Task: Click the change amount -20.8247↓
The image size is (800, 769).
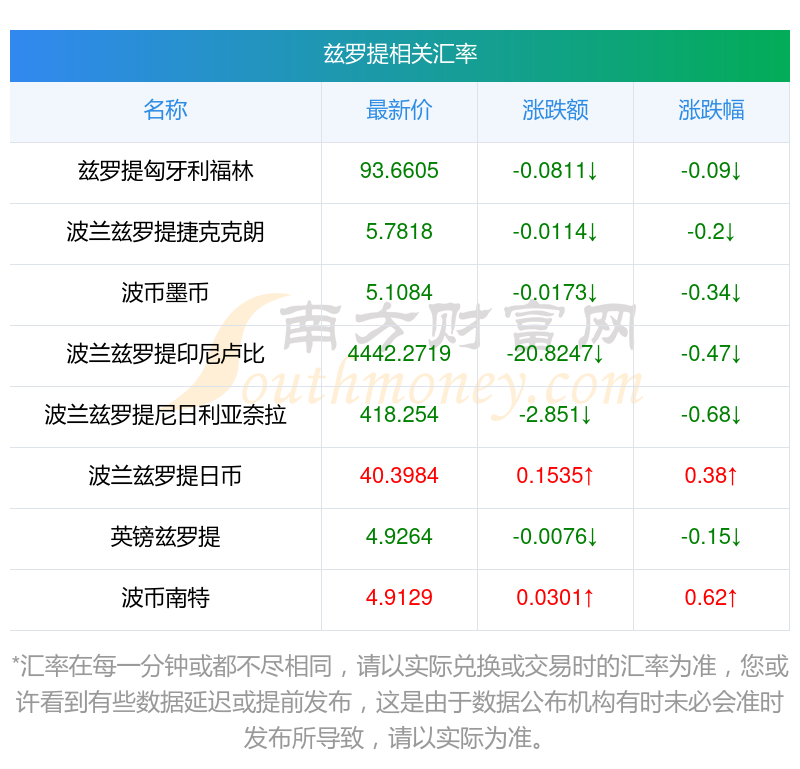Action: tap(555, 354)
